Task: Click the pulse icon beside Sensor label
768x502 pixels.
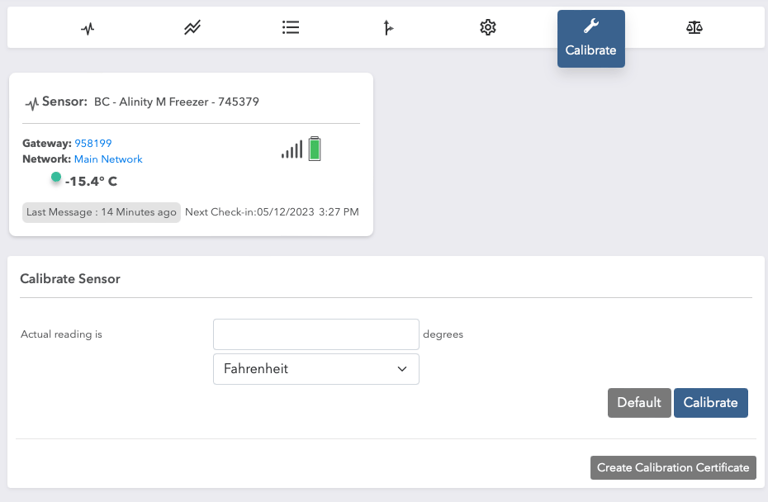Action: (x=32, y=103)
